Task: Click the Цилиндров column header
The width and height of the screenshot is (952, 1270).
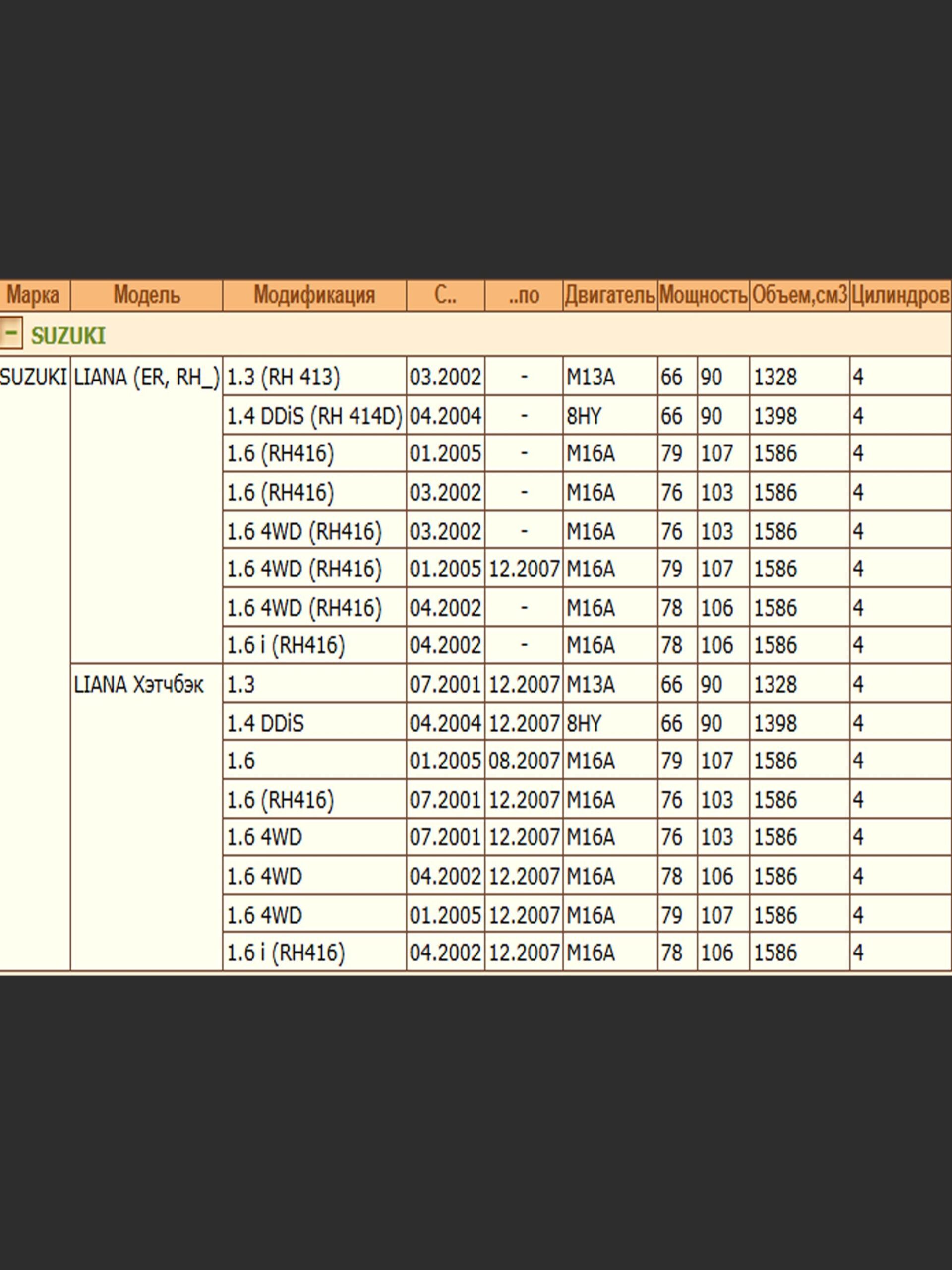Action: point(899,295)
